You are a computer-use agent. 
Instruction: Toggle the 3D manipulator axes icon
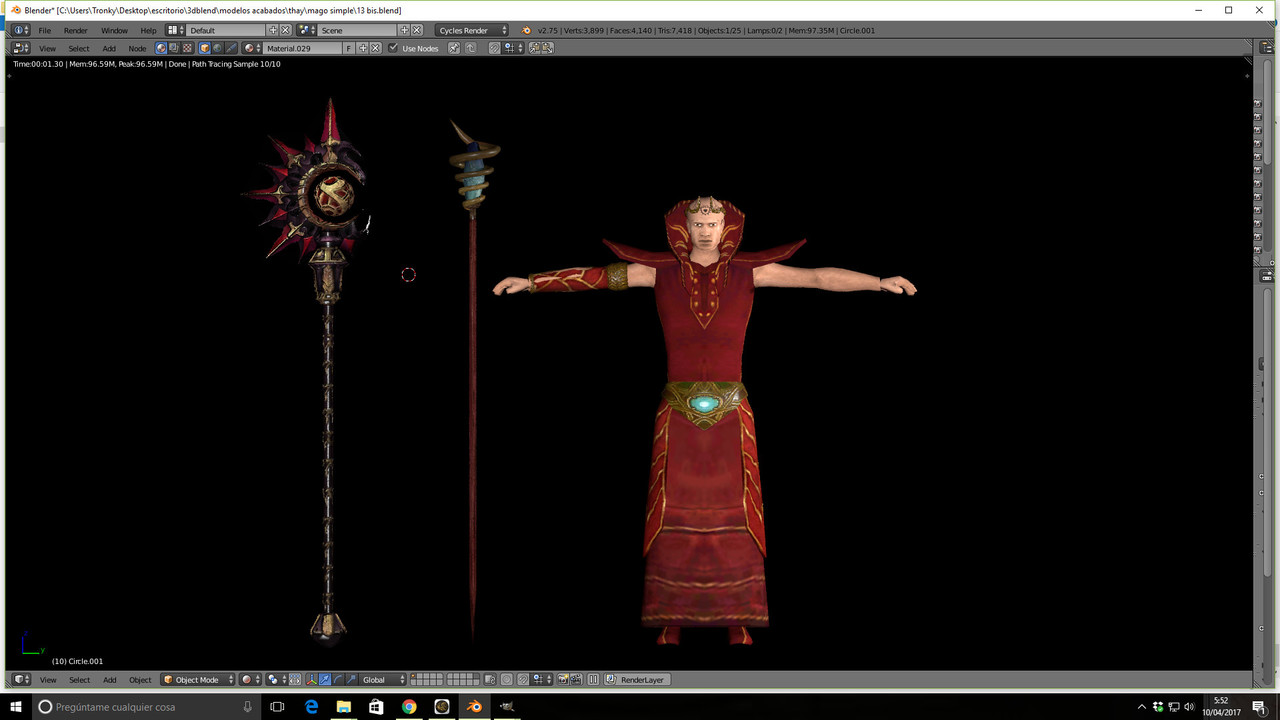coord(311,679)
